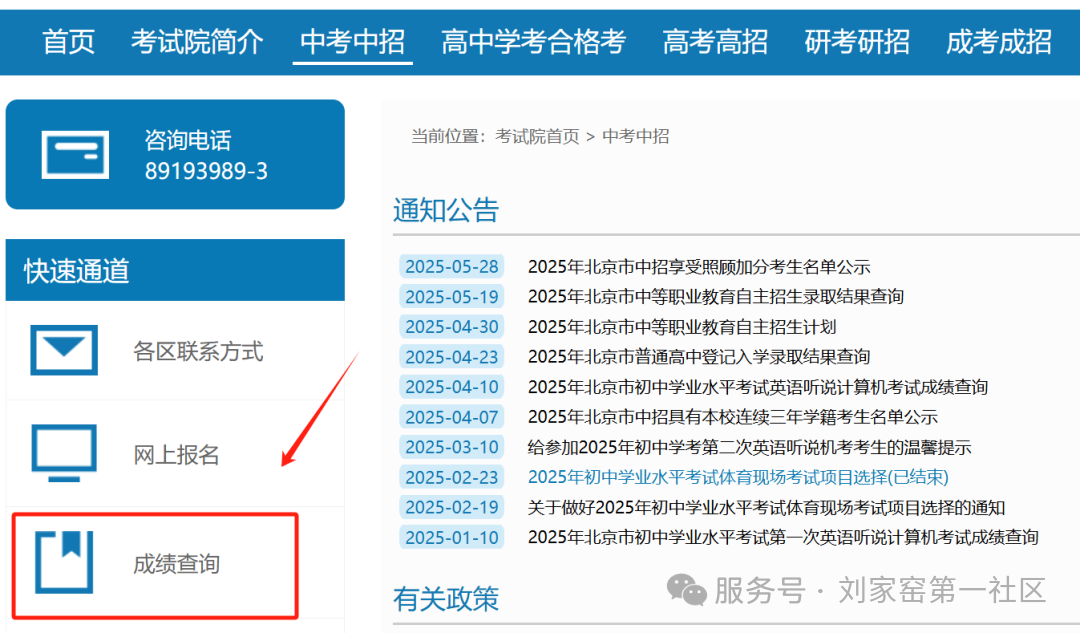Click 考试院首页 breadcrumb link
Viewport: 1080px width, 633px height.
point(537,136)
